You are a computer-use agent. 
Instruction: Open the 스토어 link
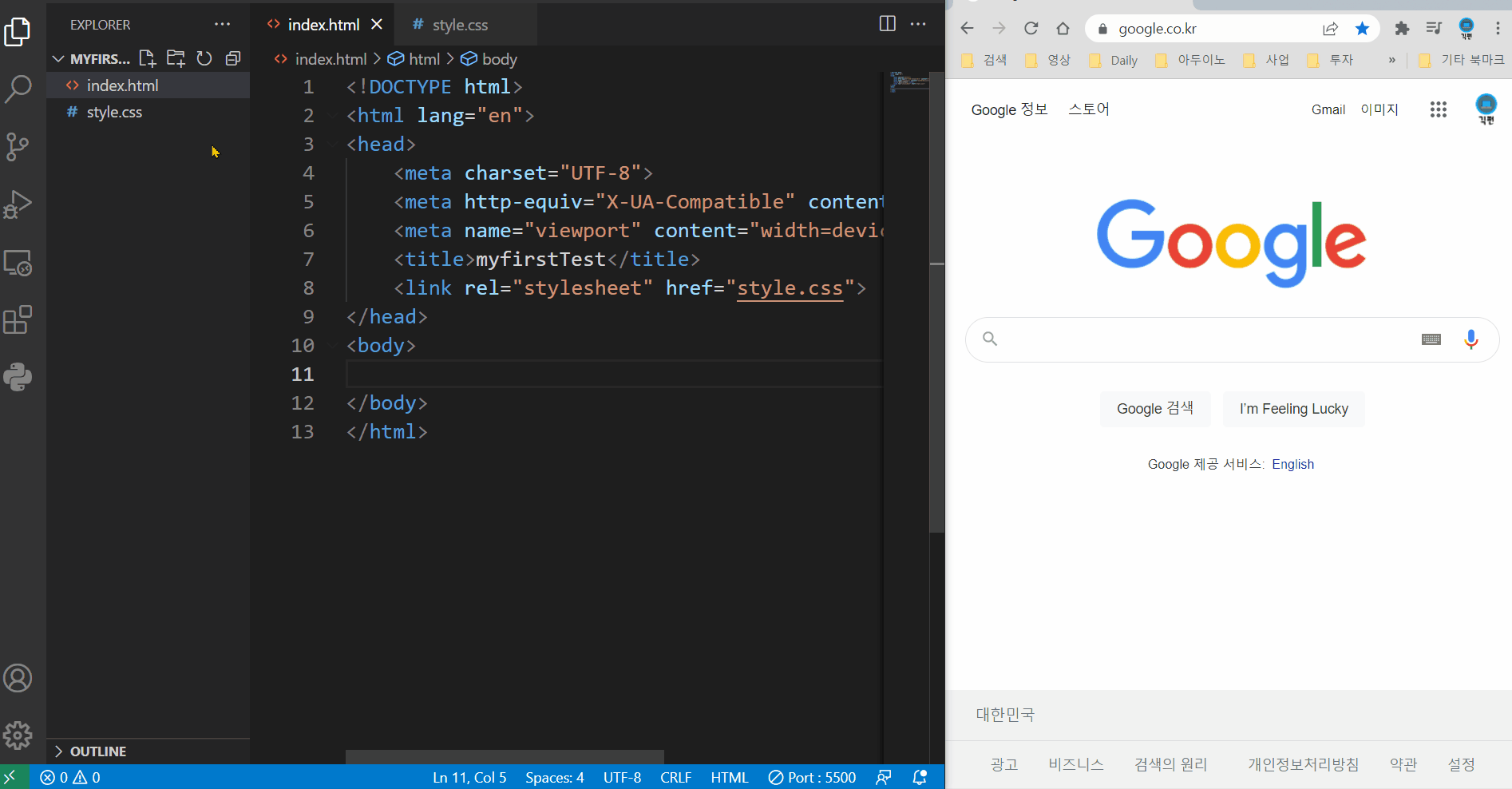1089,109
